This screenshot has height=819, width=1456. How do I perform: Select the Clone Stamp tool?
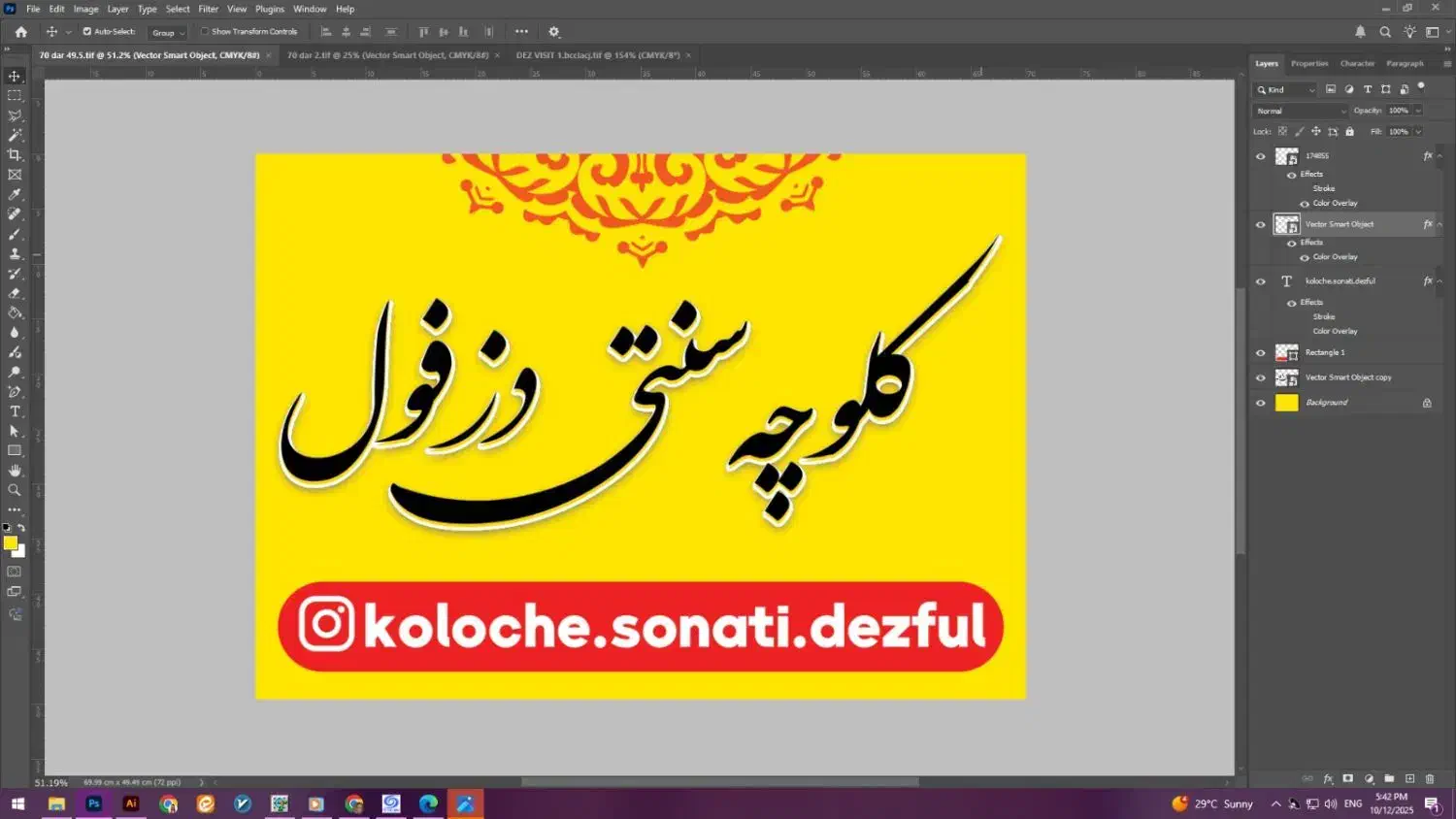pos(15,253)
